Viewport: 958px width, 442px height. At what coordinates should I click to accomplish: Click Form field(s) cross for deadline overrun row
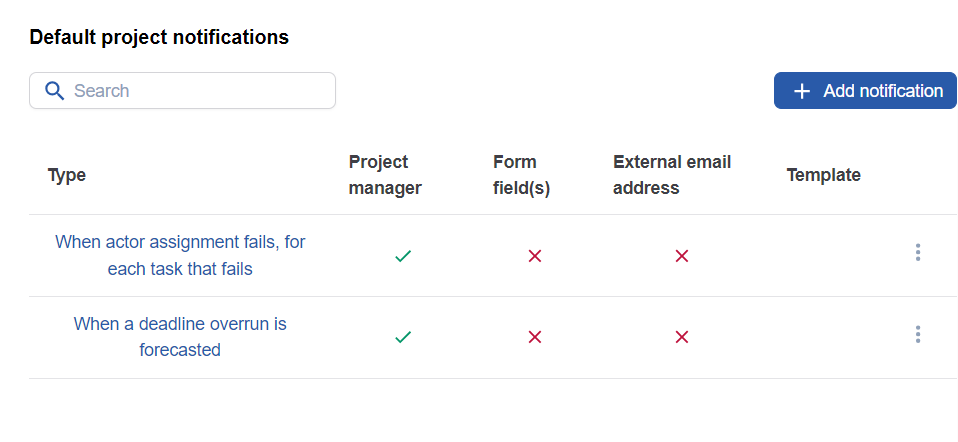[x=534, y=338]
